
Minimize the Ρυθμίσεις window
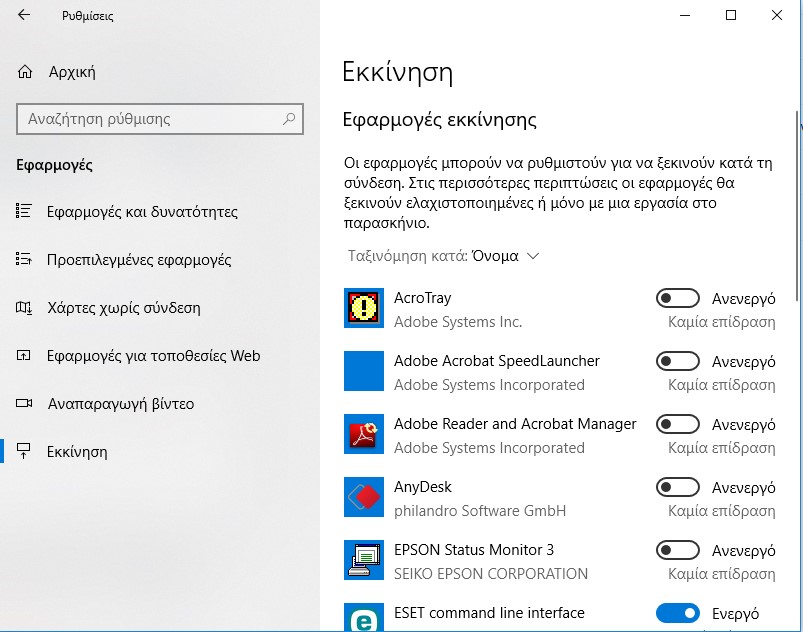pyautogui.click(x=685, y=15)
